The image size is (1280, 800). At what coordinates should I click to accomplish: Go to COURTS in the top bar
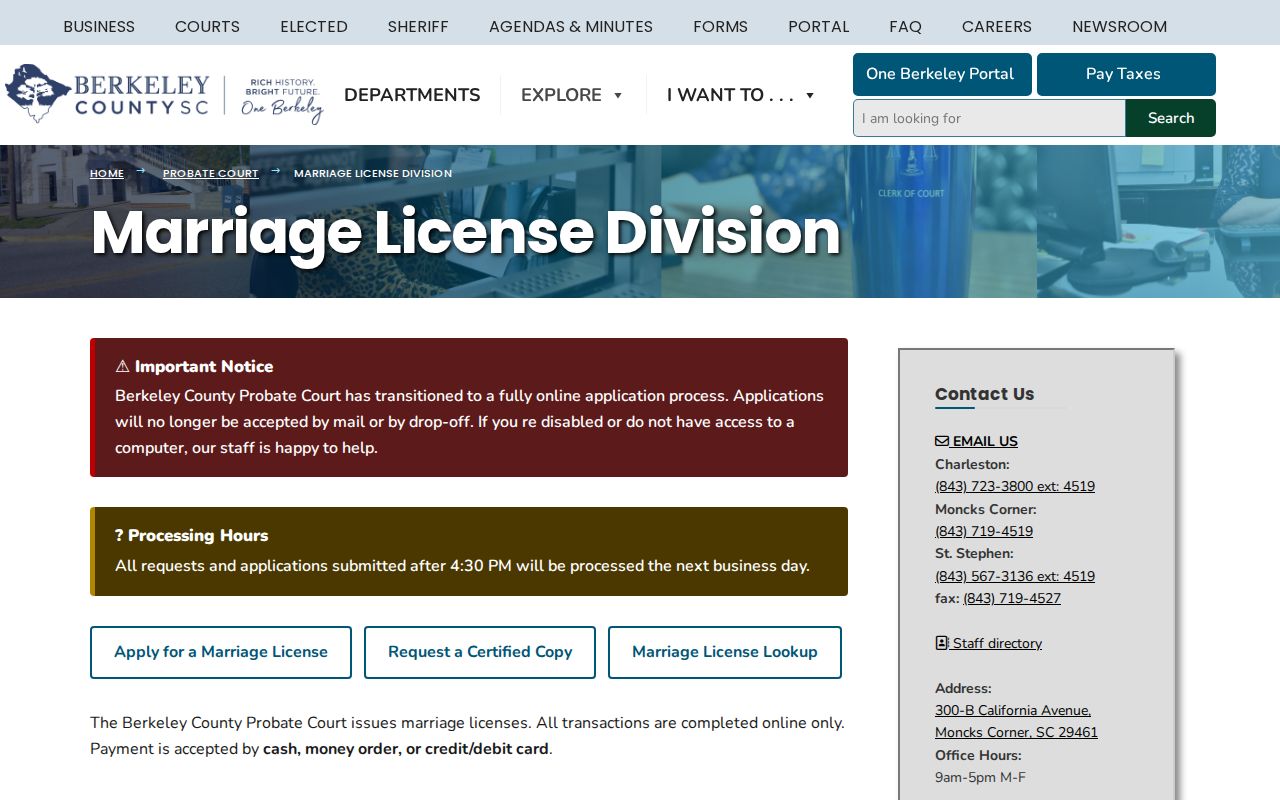click(207, 27)
